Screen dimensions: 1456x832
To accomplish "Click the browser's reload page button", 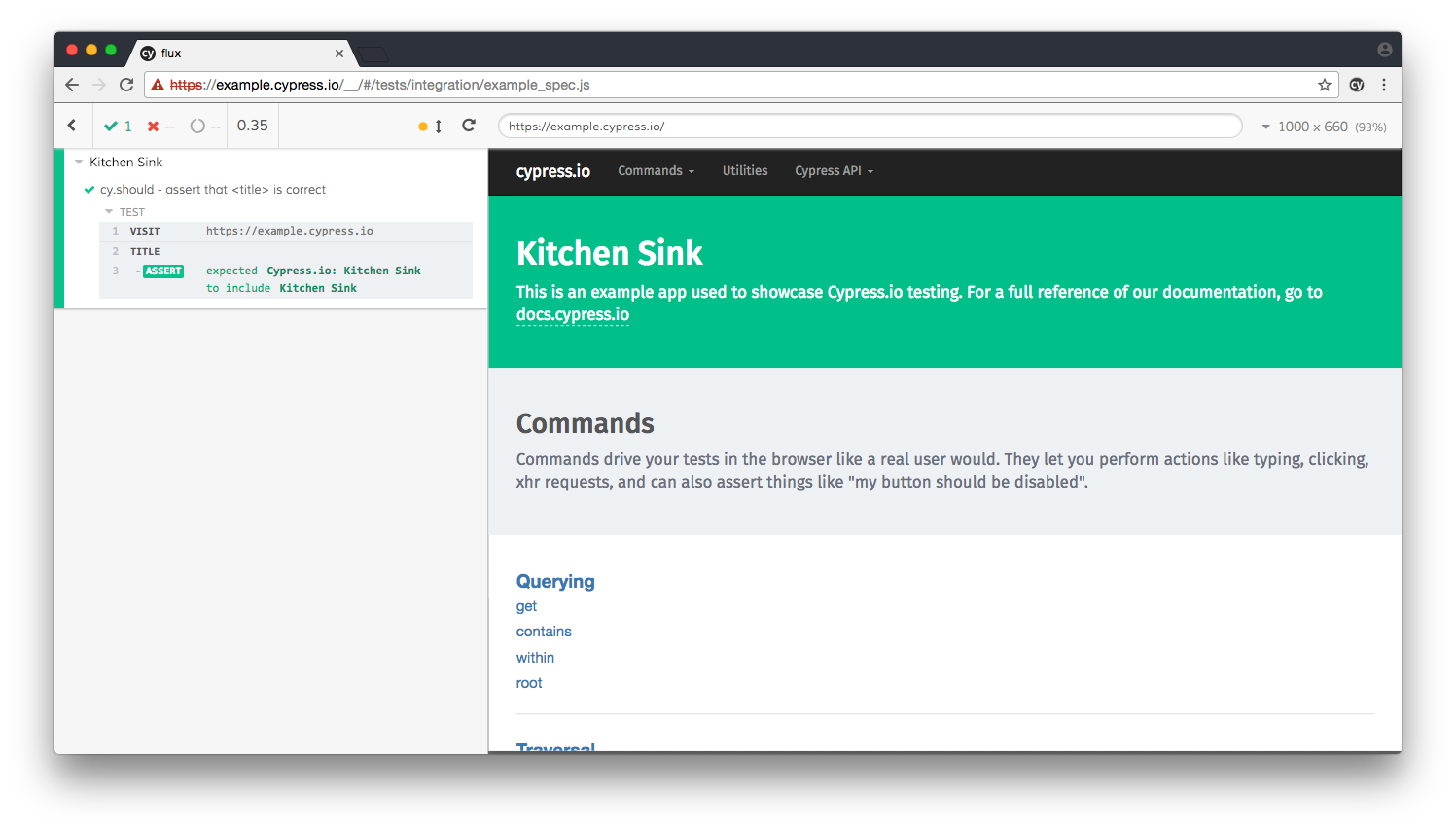I will [126, 85].
